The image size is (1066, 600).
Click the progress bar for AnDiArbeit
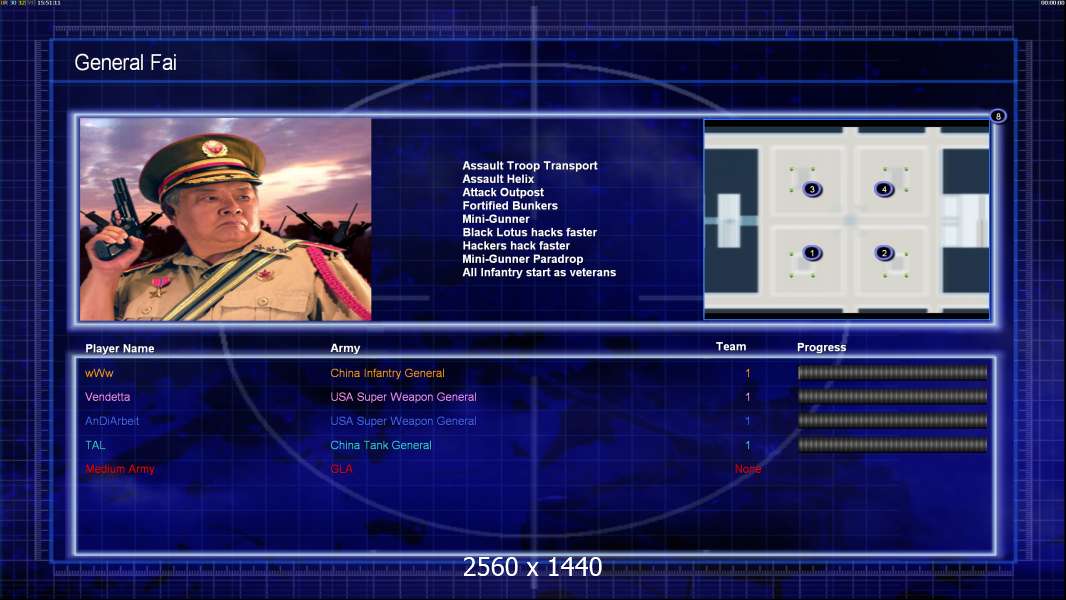[892, 421]
